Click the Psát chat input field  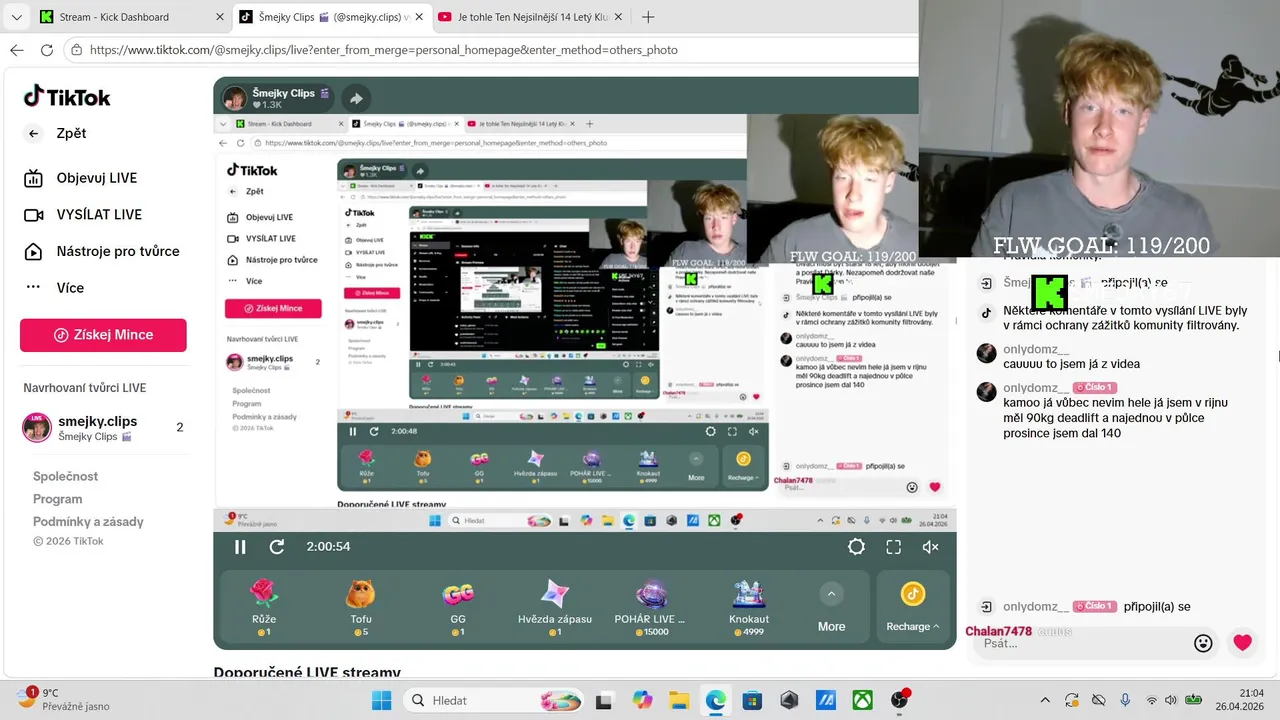point(1081,643)
